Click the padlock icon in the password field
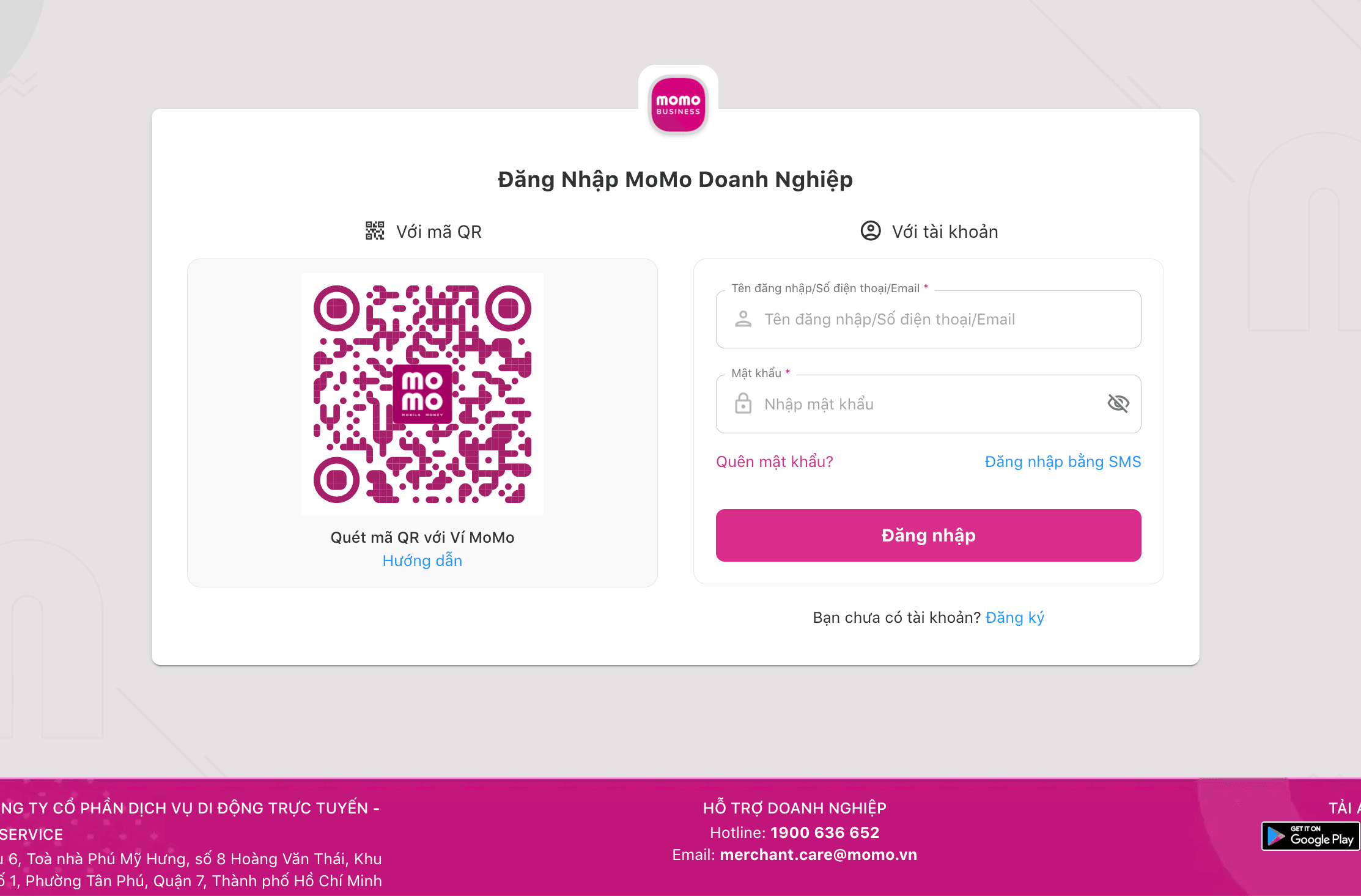This screenshot has width=1361, height=896. point(743,403)
